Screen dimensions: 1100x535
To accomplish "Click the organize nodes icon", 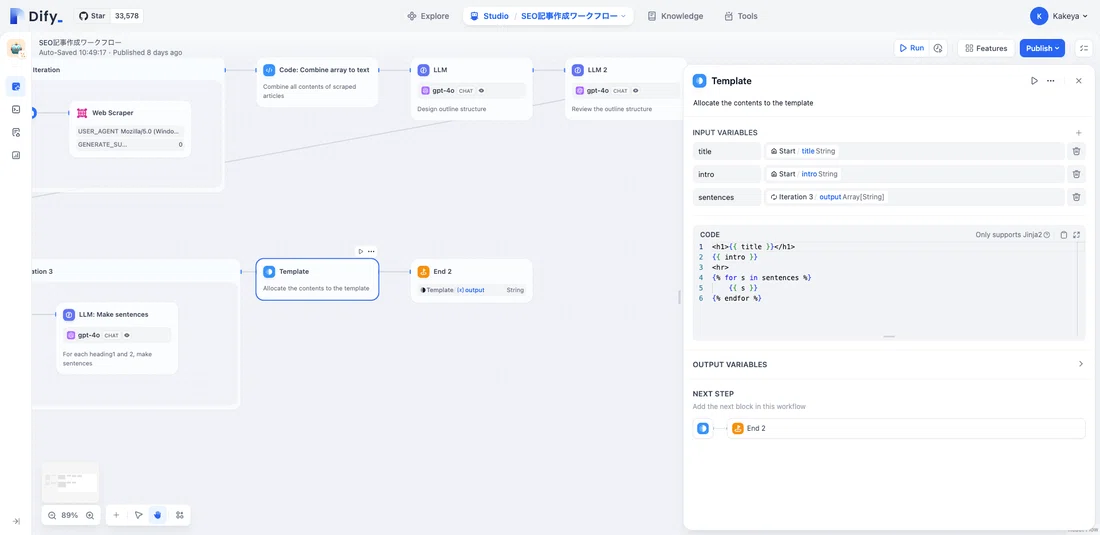I will (x=180, y=515).
